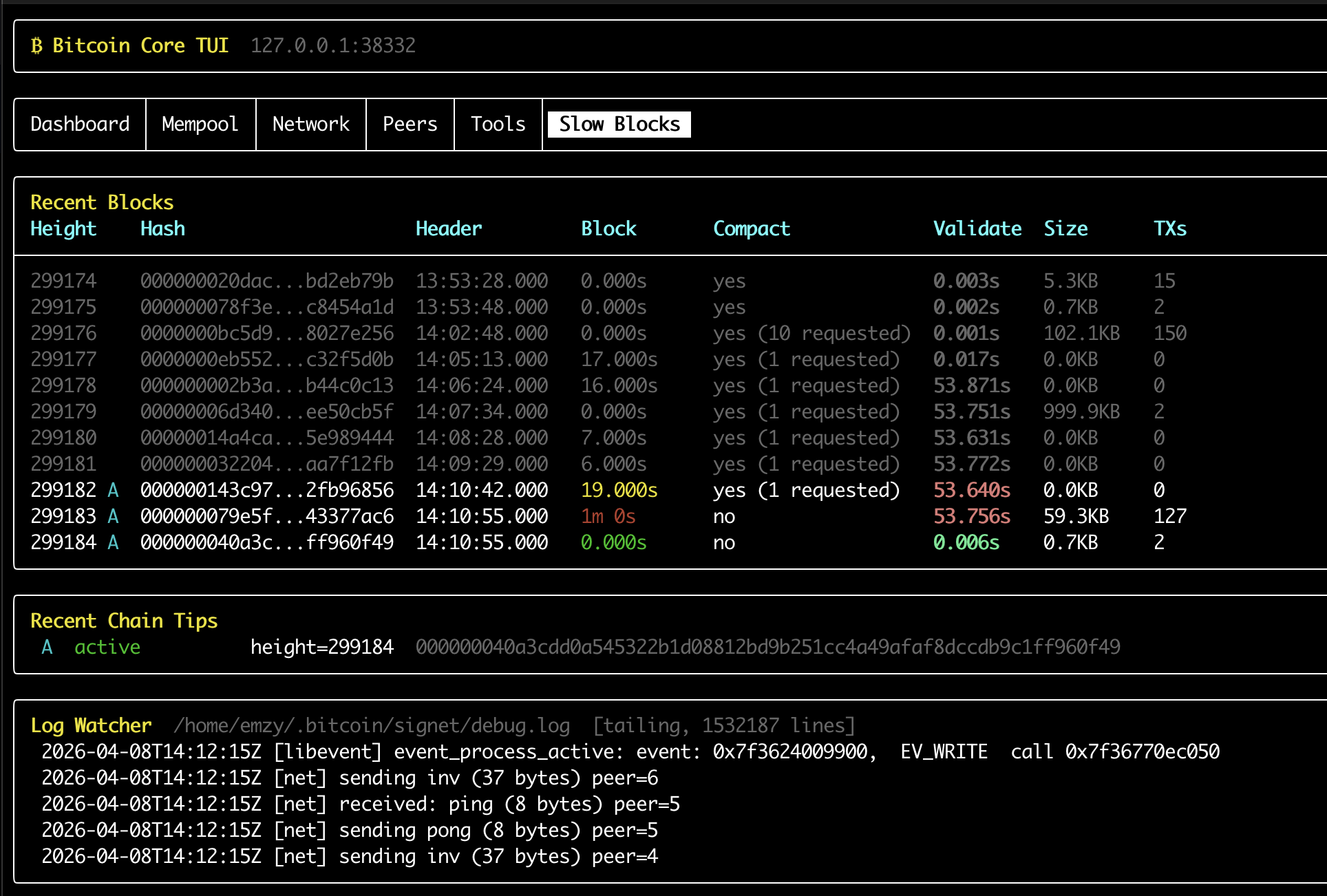Click chain tip marker A on block 299182
The image size is (1327, 896).
(x=114, y=490)
